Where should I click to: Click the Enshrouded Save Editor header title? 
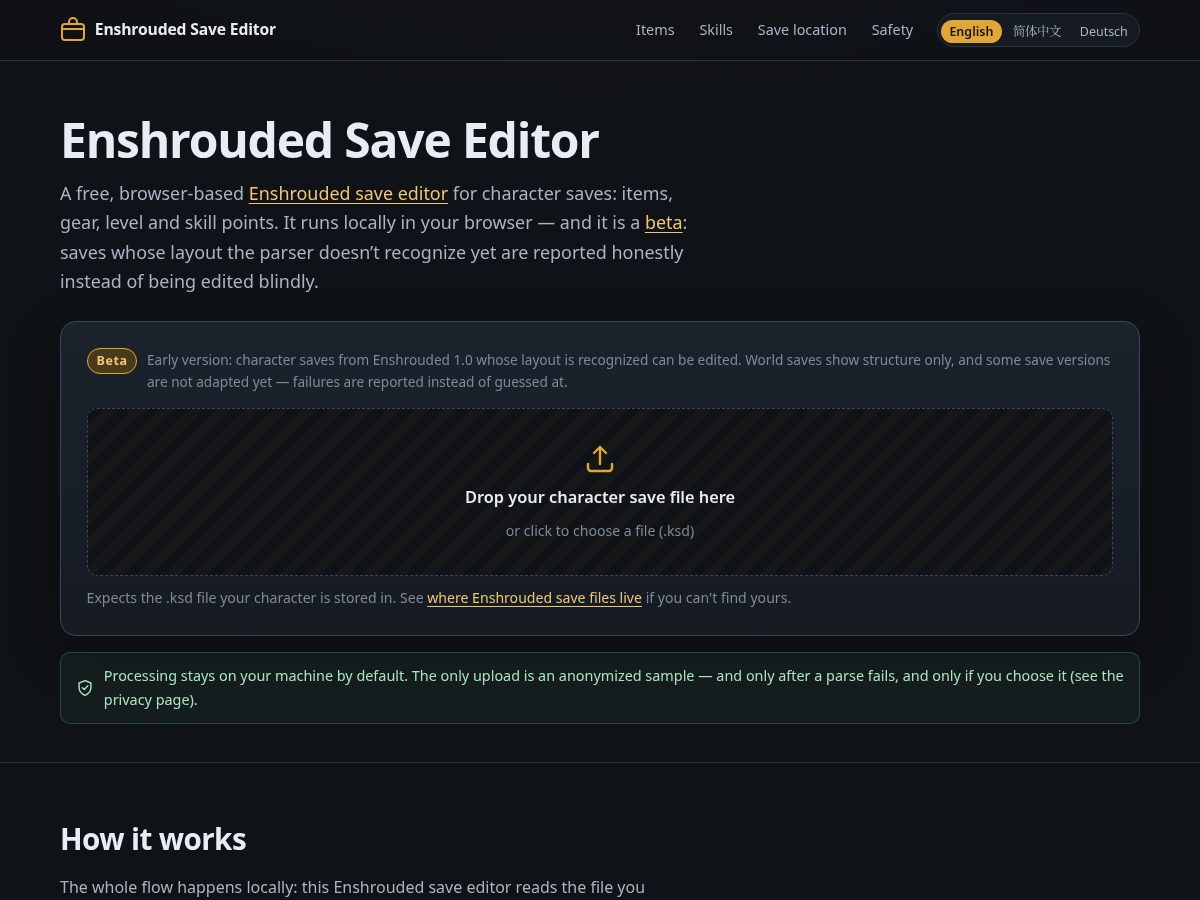(x=185, y=30)
